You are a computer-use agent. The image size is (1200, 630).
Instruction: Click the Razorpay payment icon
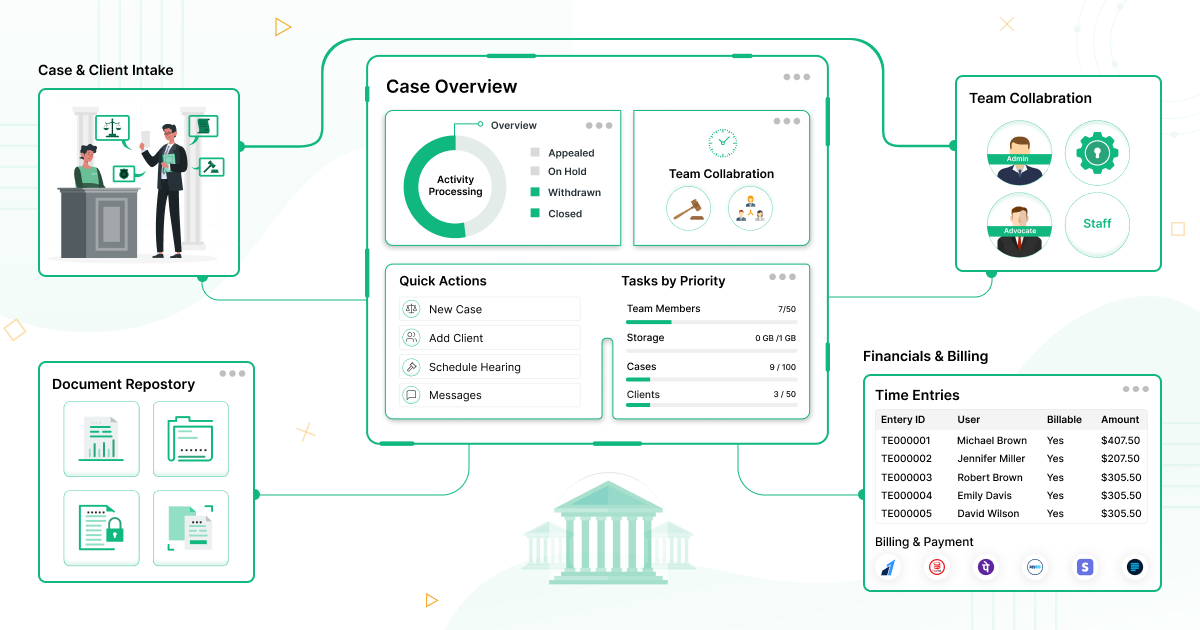pyautogui.click(x=889, y=567)
